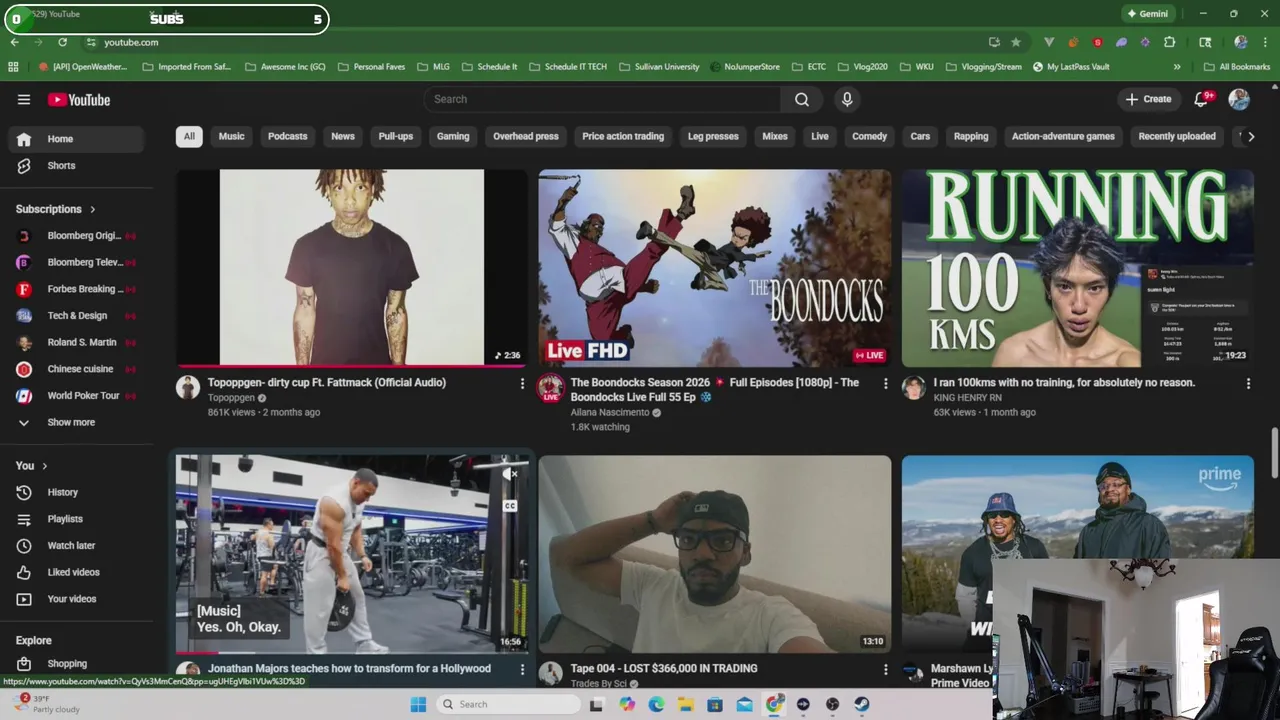This screenshot has height=720, width=1280.
Task: Bookmark this page with star icon
Action: [x=1016, y=42]
